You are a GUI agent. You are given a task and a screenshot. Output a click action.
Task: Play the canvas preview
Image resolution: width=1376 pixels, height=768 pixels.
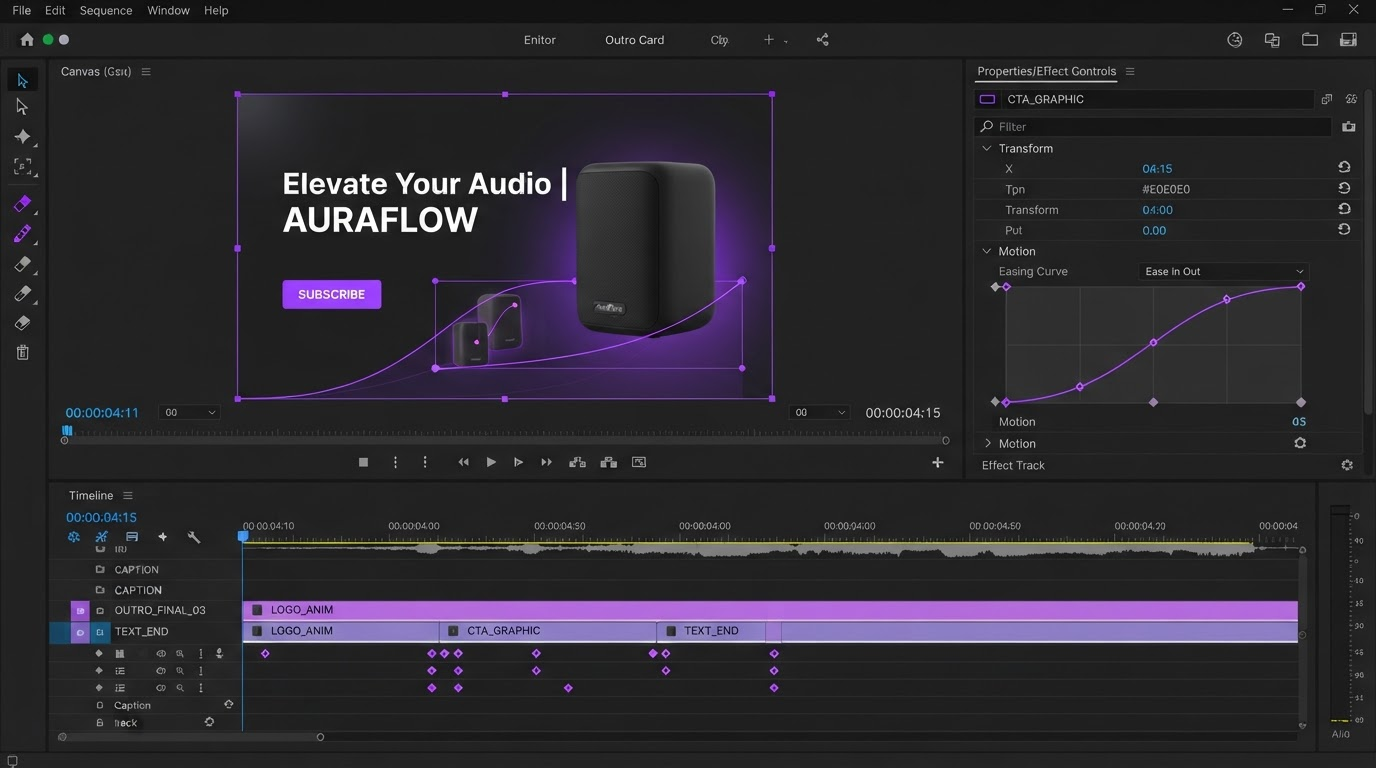point(491,462)
